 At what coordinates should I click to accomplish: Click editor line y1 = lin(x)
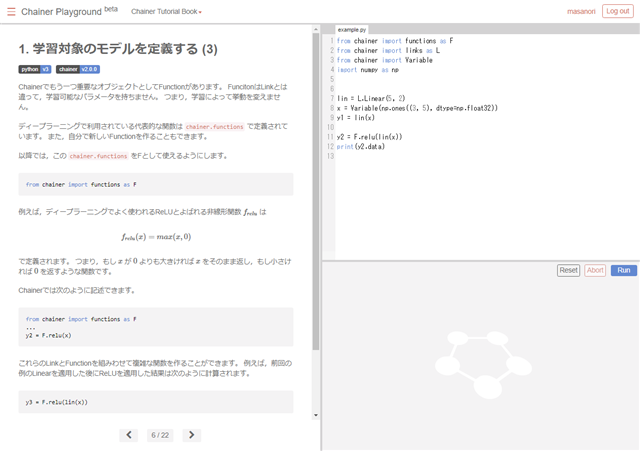(356, 118)
